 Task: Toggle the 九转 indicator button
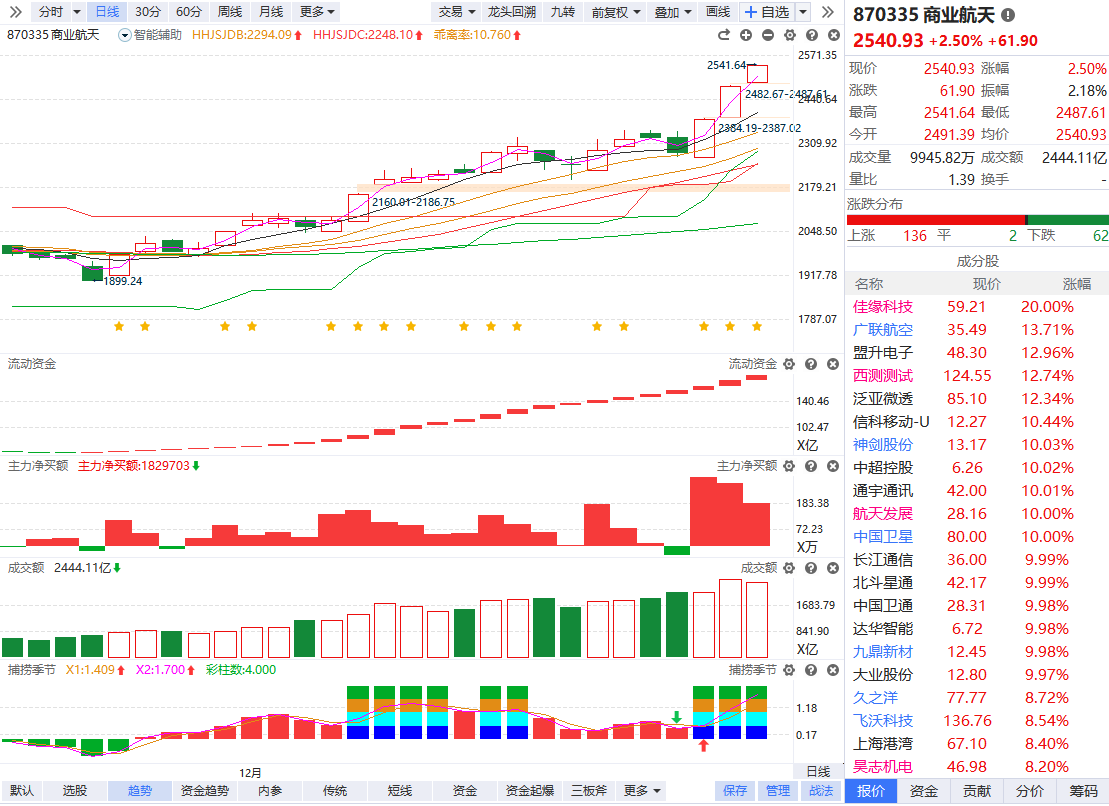coord(563,12)
